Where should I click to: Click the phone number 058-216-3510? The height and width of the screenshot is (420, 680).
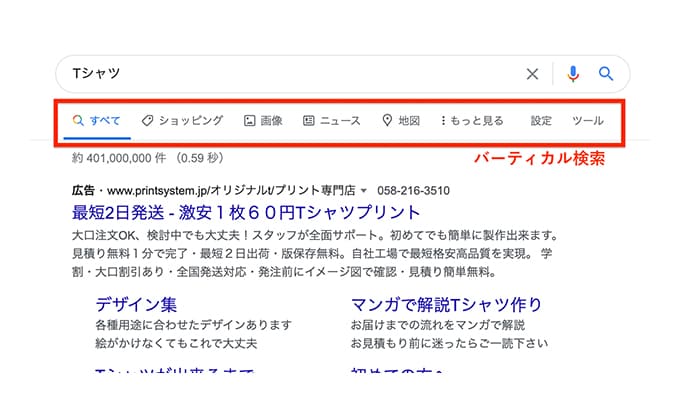coord(413,190)
